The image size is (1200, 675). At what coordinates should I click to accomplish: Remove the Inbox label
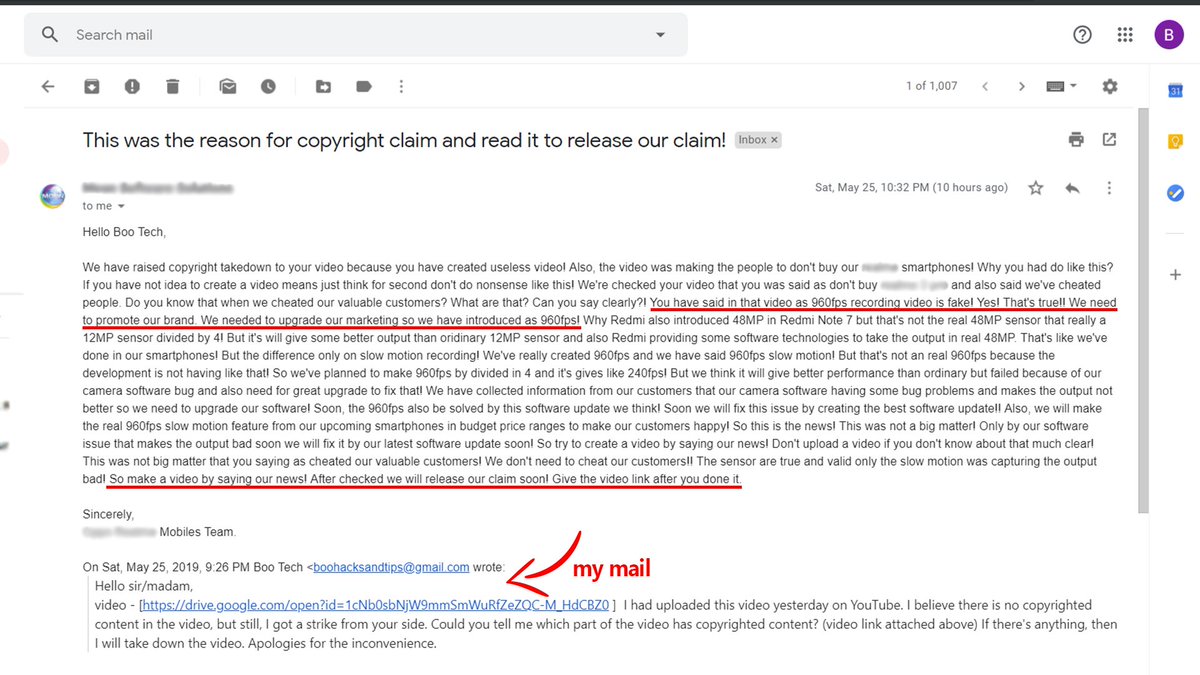coord(774,140)
